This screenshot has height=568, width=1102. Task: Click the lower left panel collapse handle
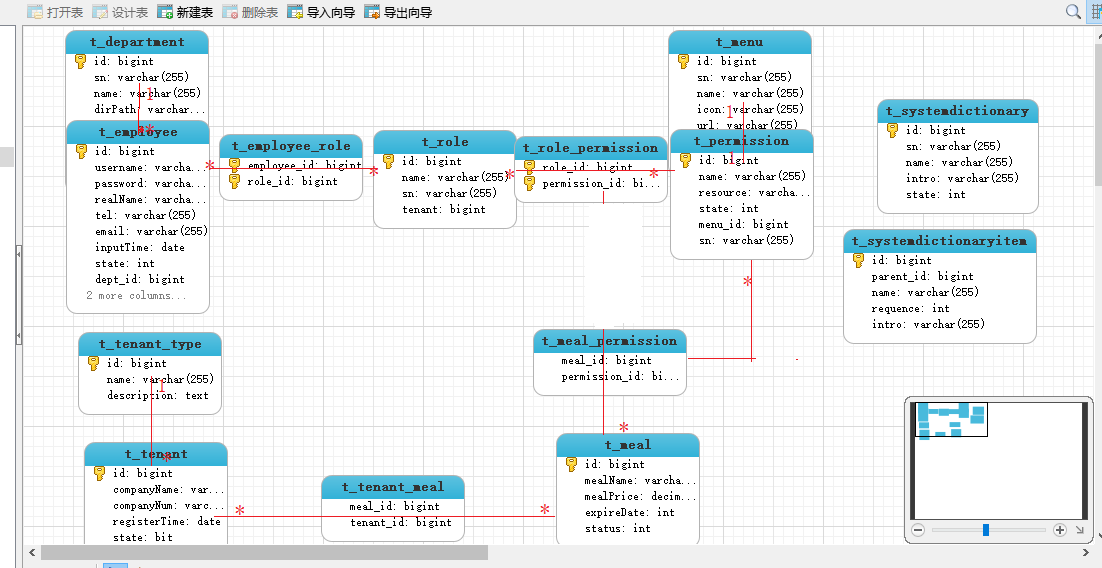(x=18, y=336)
